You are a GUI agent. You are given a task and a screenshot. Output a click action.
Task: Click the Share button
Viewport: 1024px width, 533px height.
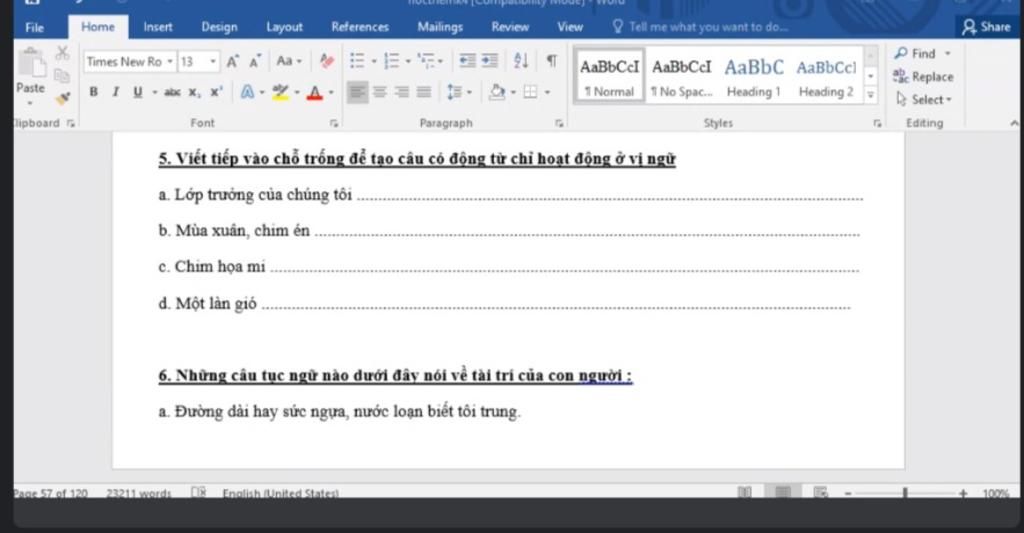coord(987,27)
